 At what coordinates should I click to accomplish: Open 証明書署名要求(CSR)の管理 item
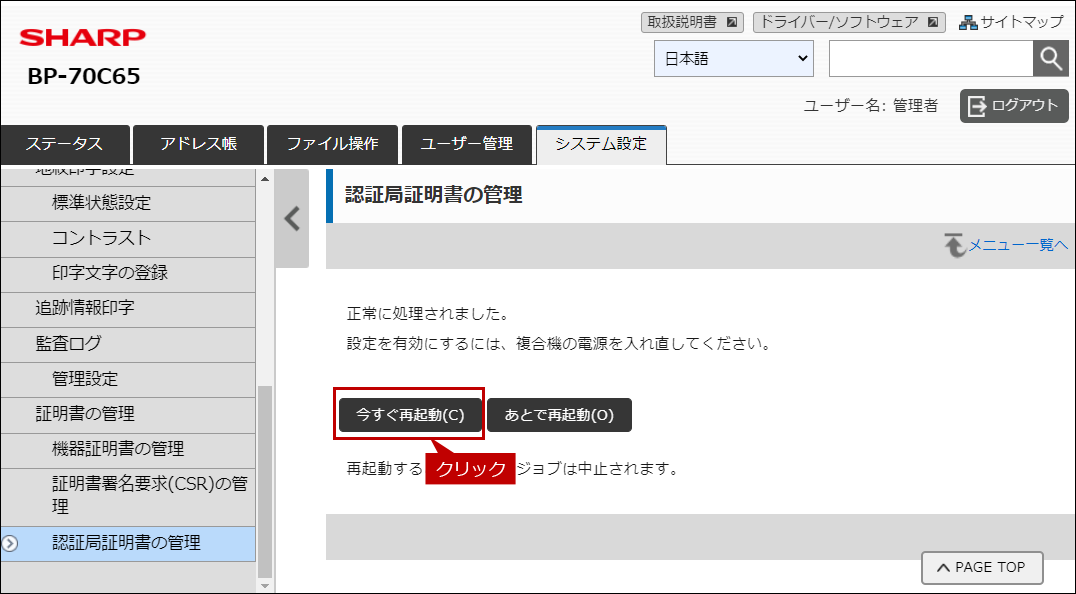pos(128,497)
